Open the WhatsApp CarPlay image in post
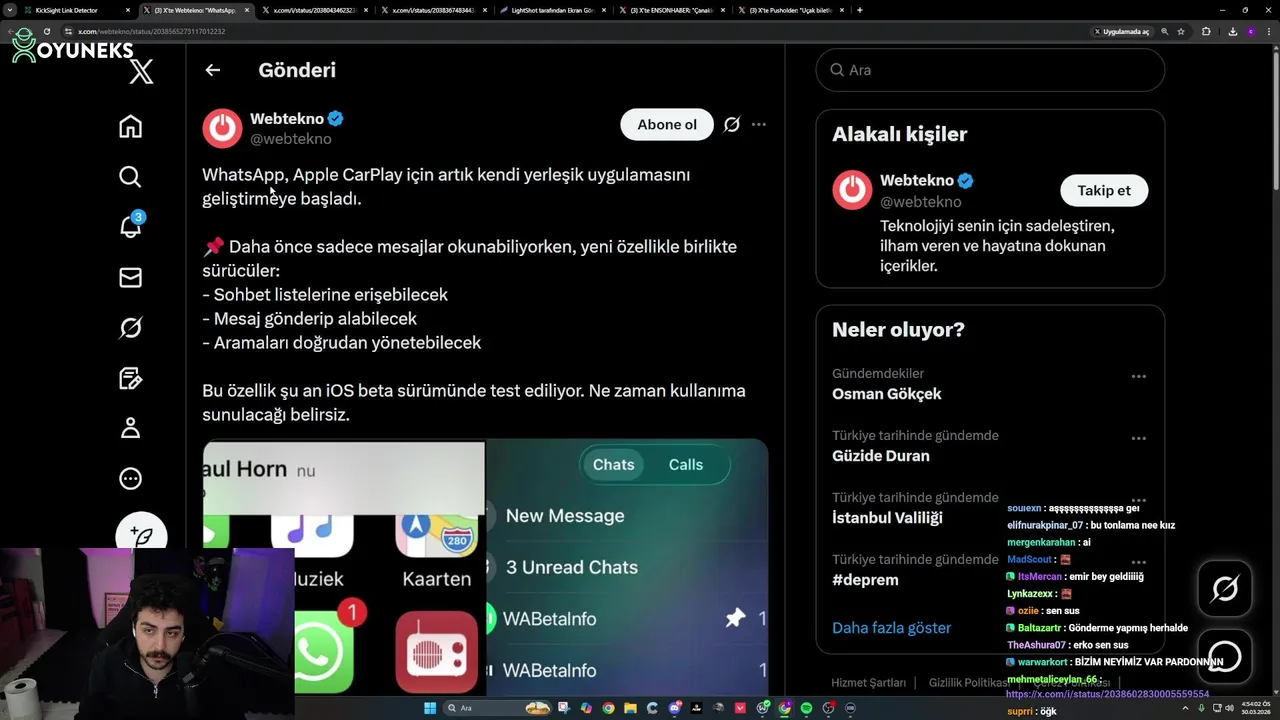1280x720 pixels. pos(485,567)
